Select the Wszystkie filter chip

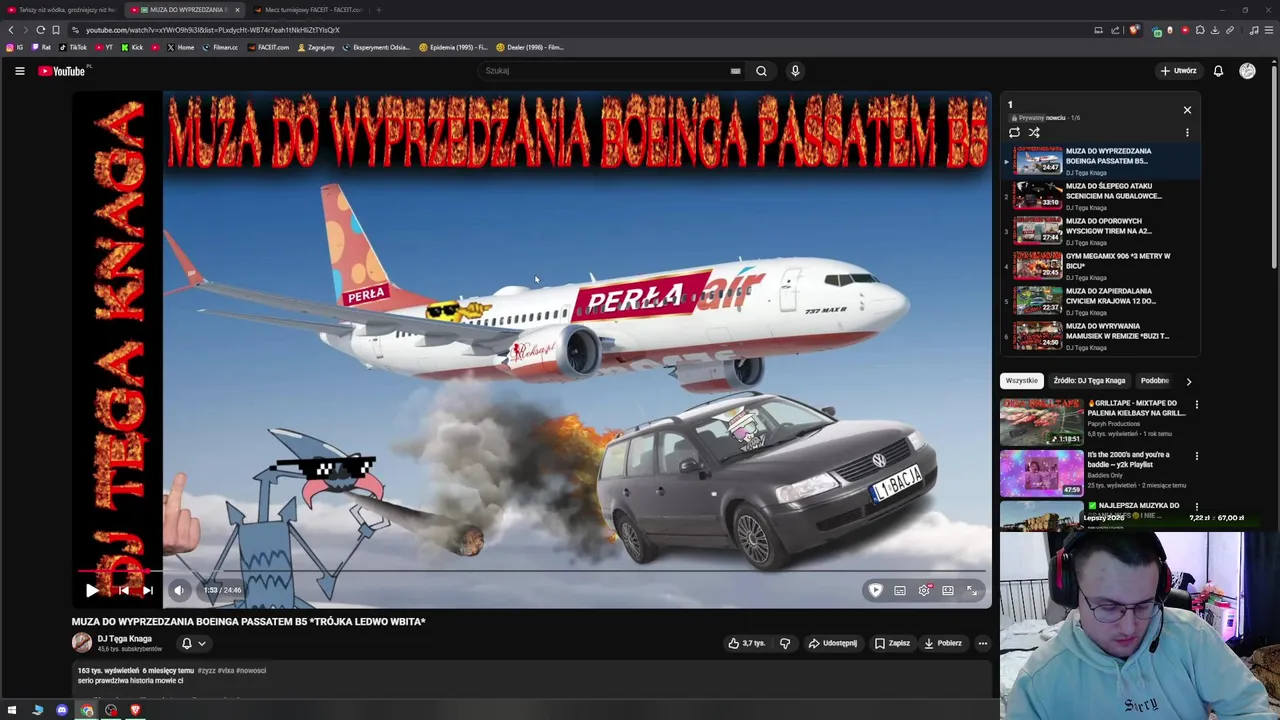coord(1022,381)
